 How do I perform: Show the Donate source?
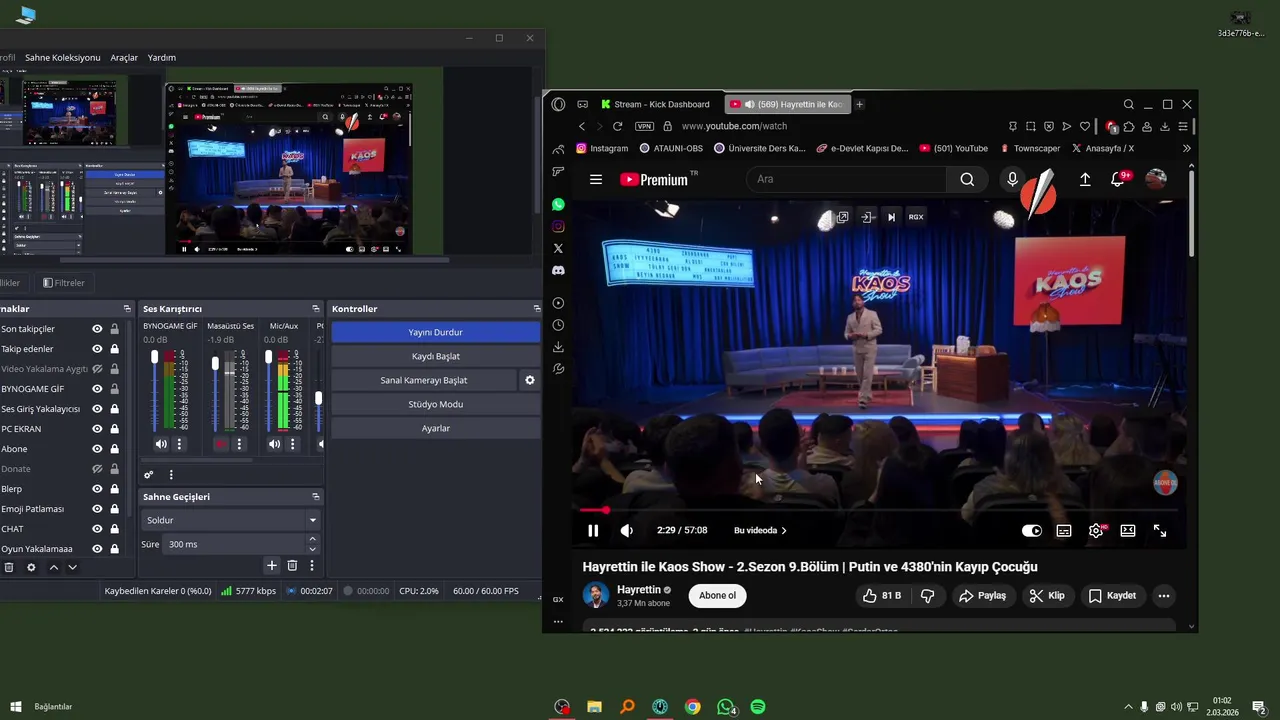click(97, 469)
